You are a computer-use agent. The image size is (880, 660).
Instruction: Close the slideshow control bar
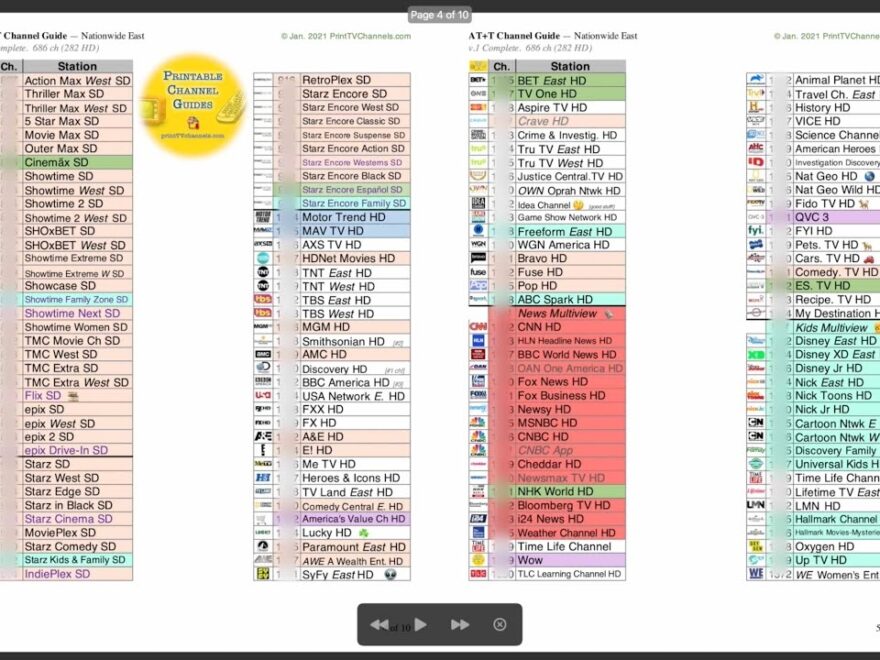tap(499, 625)
